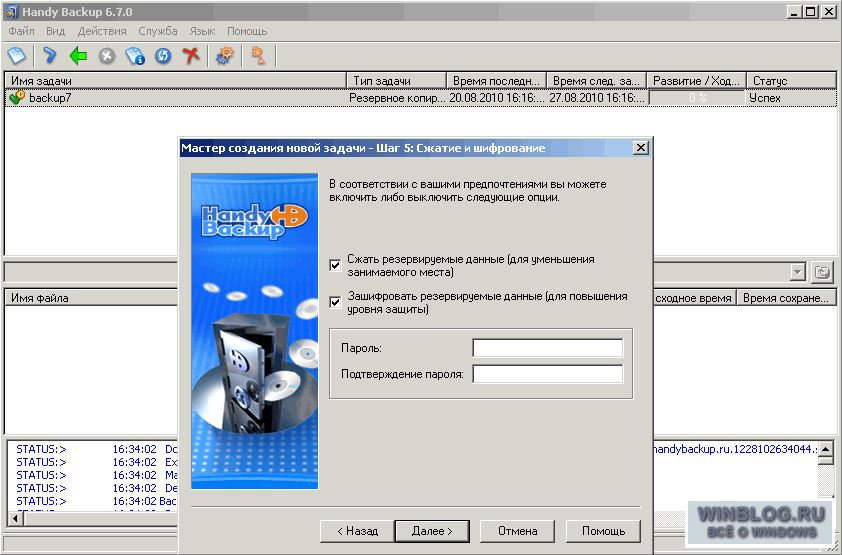The image size is (842, 555).
Task: Click the red X delete task icon
Action: 191,55
